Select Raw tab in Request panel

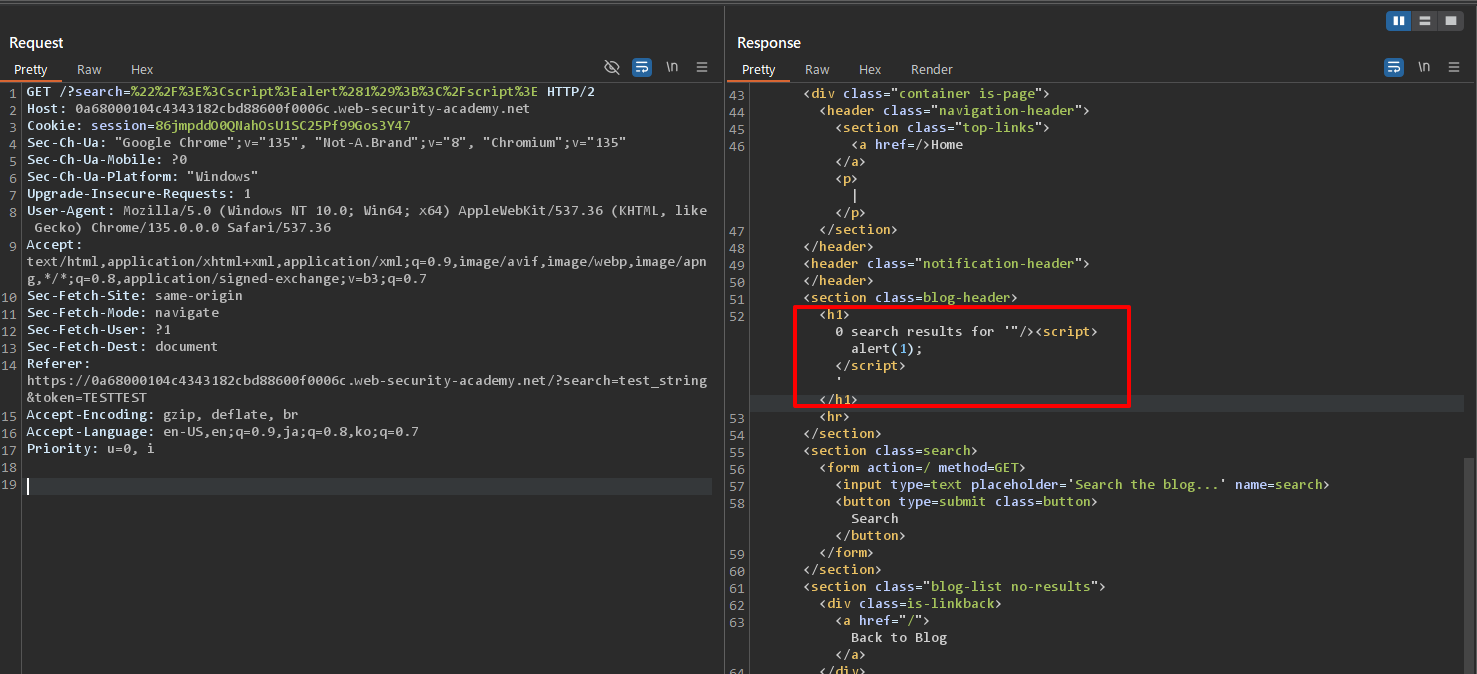(89, 70)
